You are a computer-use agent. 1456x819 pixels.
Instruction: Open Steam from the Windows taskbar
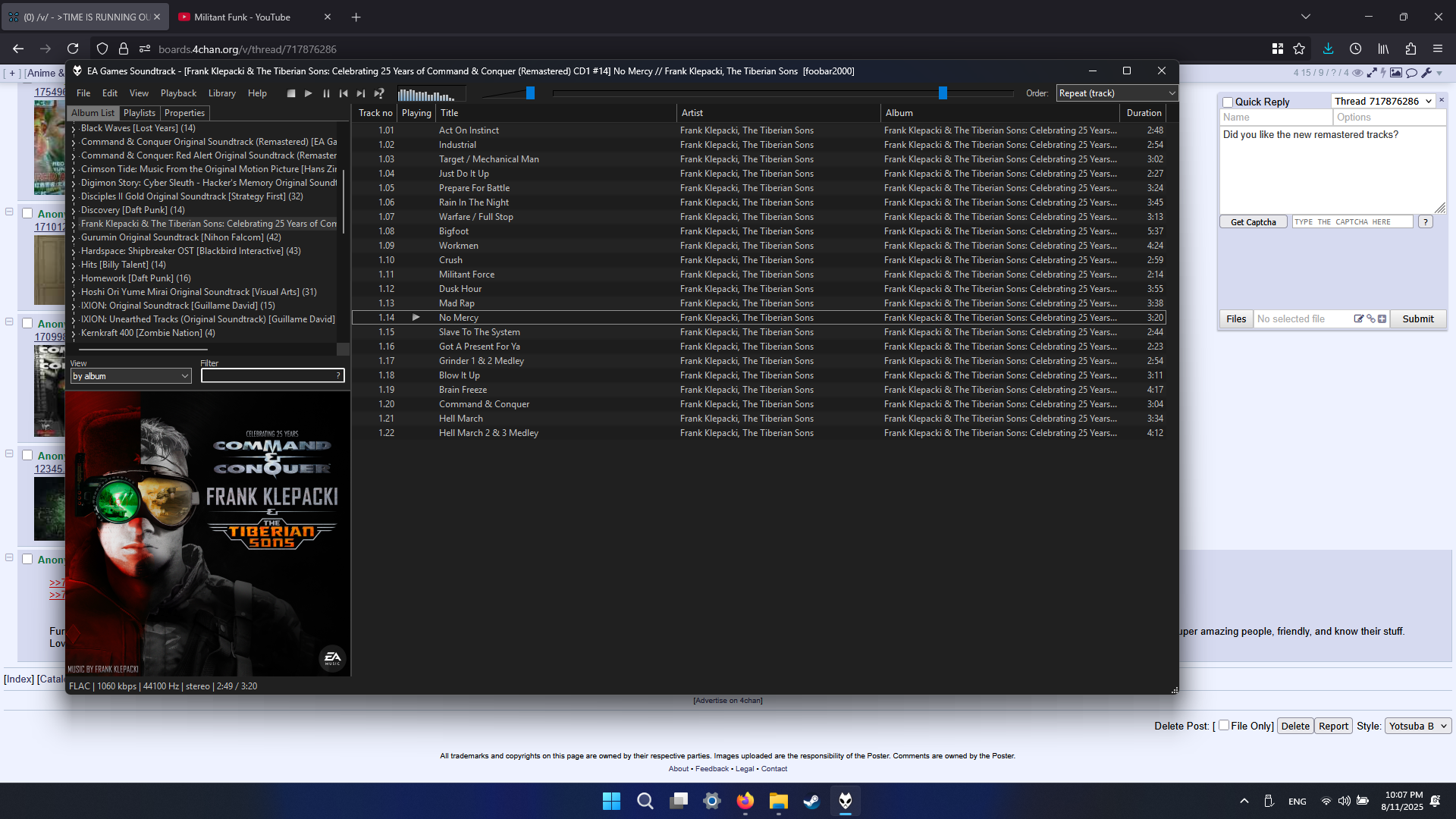pyautogui.click(x=811, y=801)
